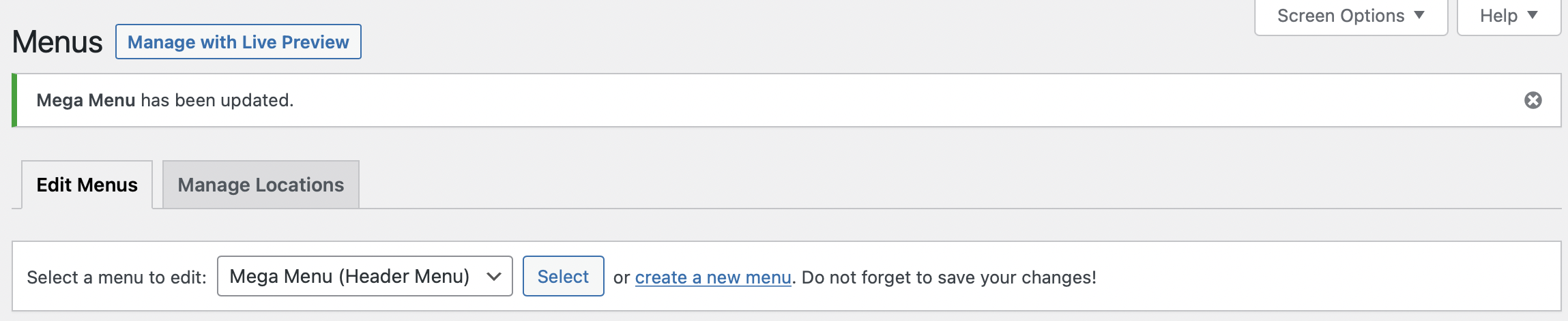Click the bold Mega Menu text in the notice

click(85, 100)
